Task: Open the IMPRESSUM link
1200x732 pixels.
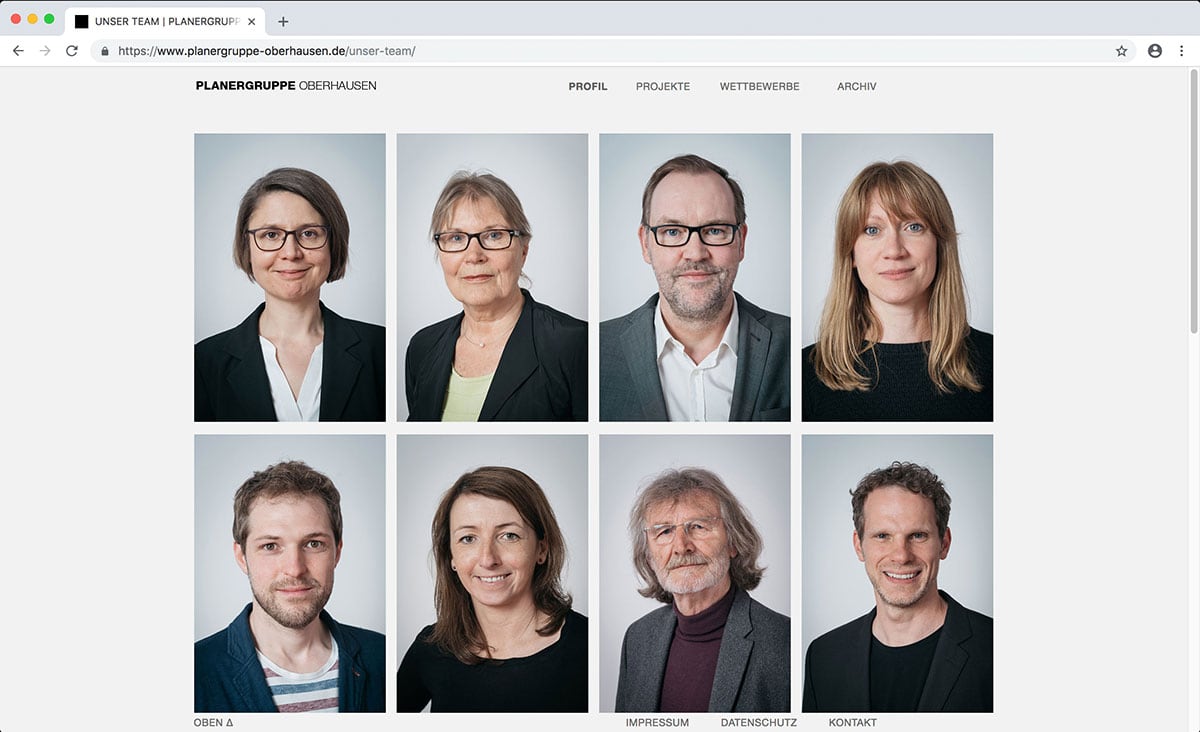Action: tap(657, 723)
